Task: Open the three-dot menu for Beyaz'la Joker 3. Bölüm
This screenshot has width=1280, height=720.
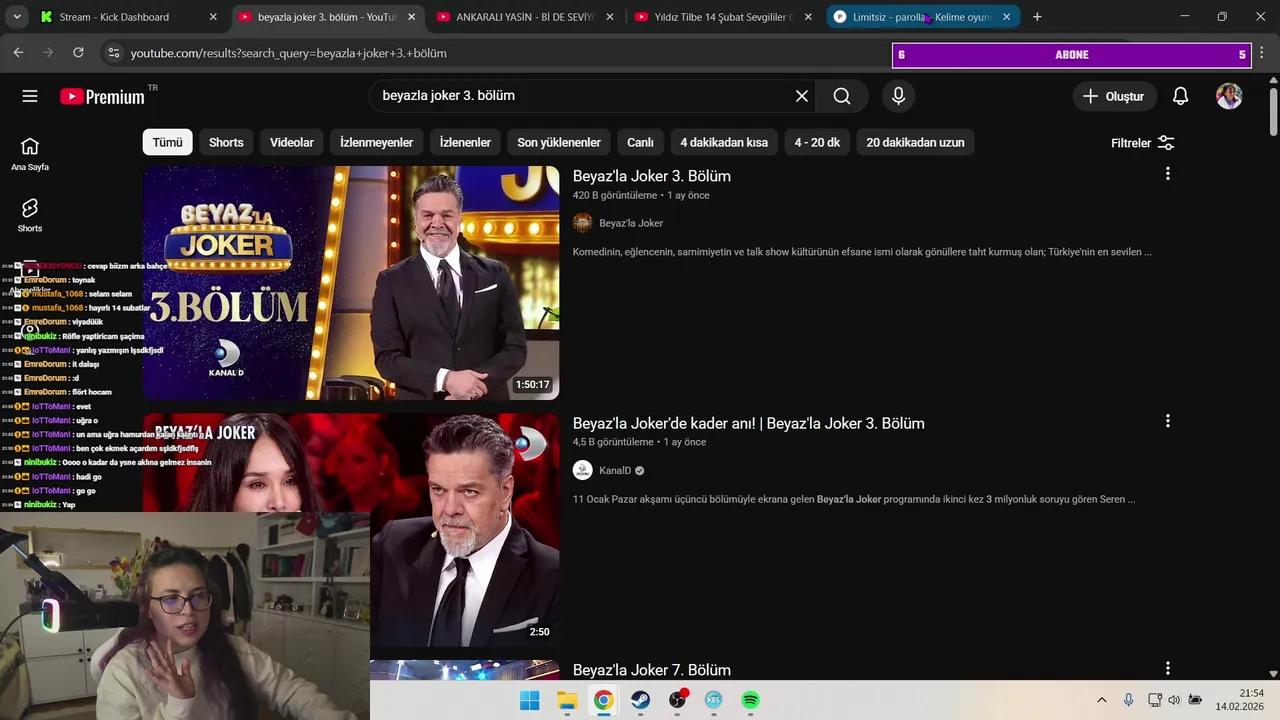Action: (x=1167, y=174)
